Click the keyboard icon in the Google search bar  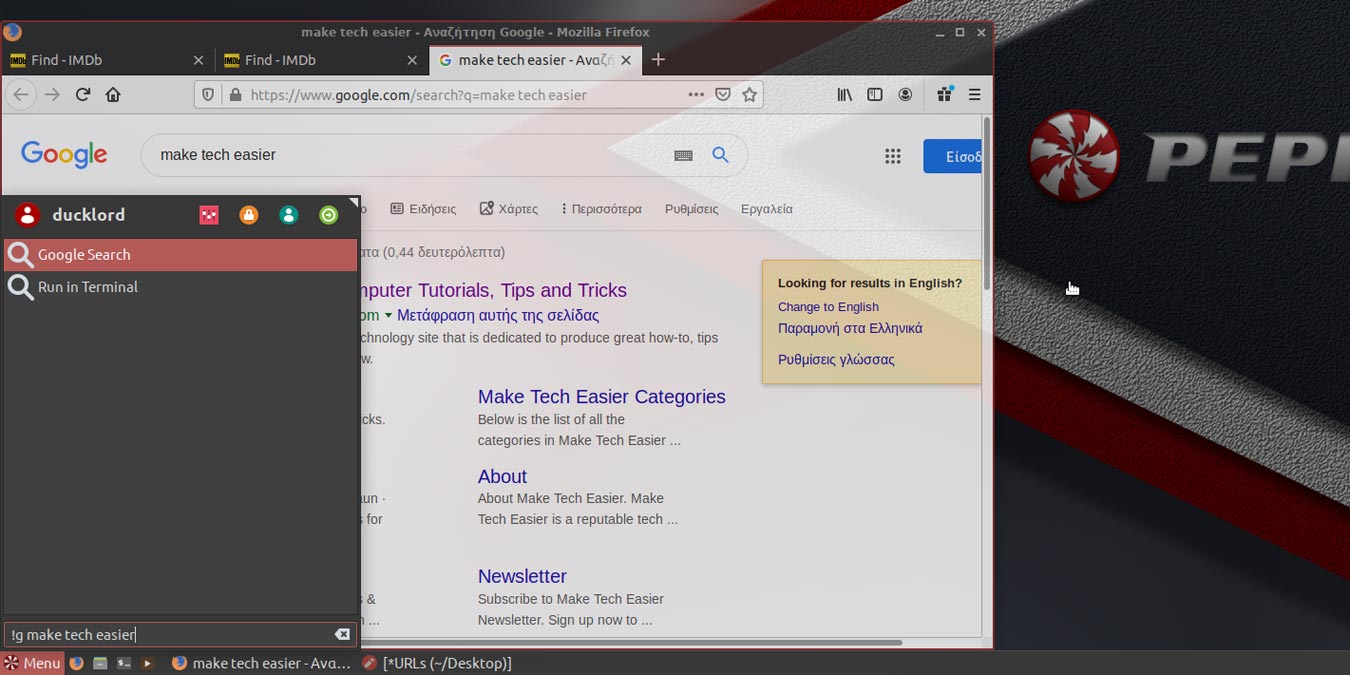click(683, 155)
